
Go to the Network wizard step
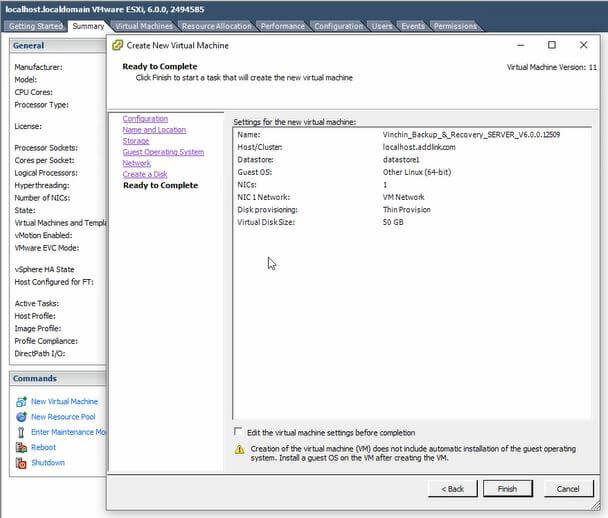click(x=136, y=163)
